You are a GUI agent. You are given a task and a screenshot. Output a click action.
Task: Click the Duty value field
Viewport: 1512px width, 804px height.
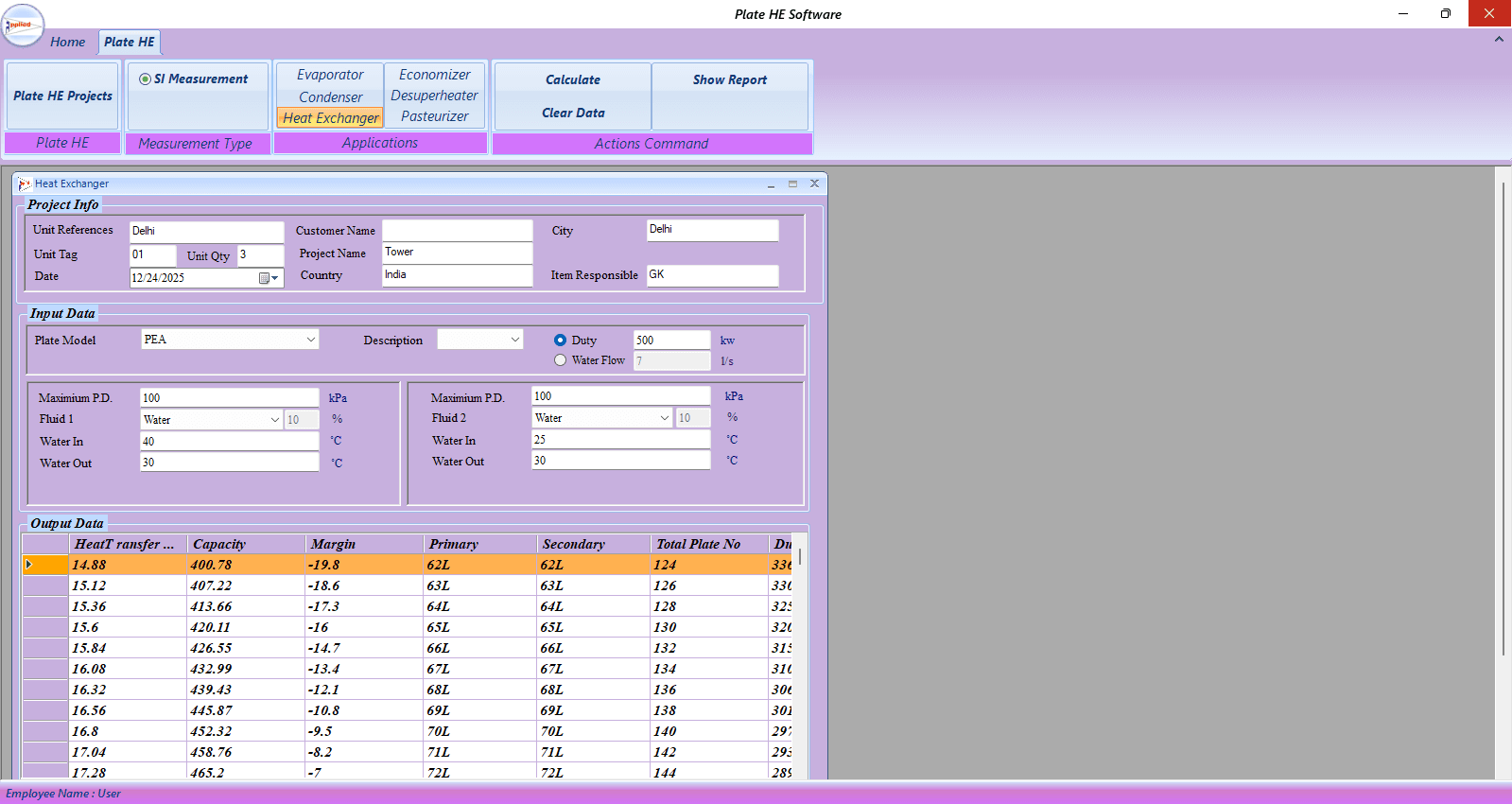672,340
